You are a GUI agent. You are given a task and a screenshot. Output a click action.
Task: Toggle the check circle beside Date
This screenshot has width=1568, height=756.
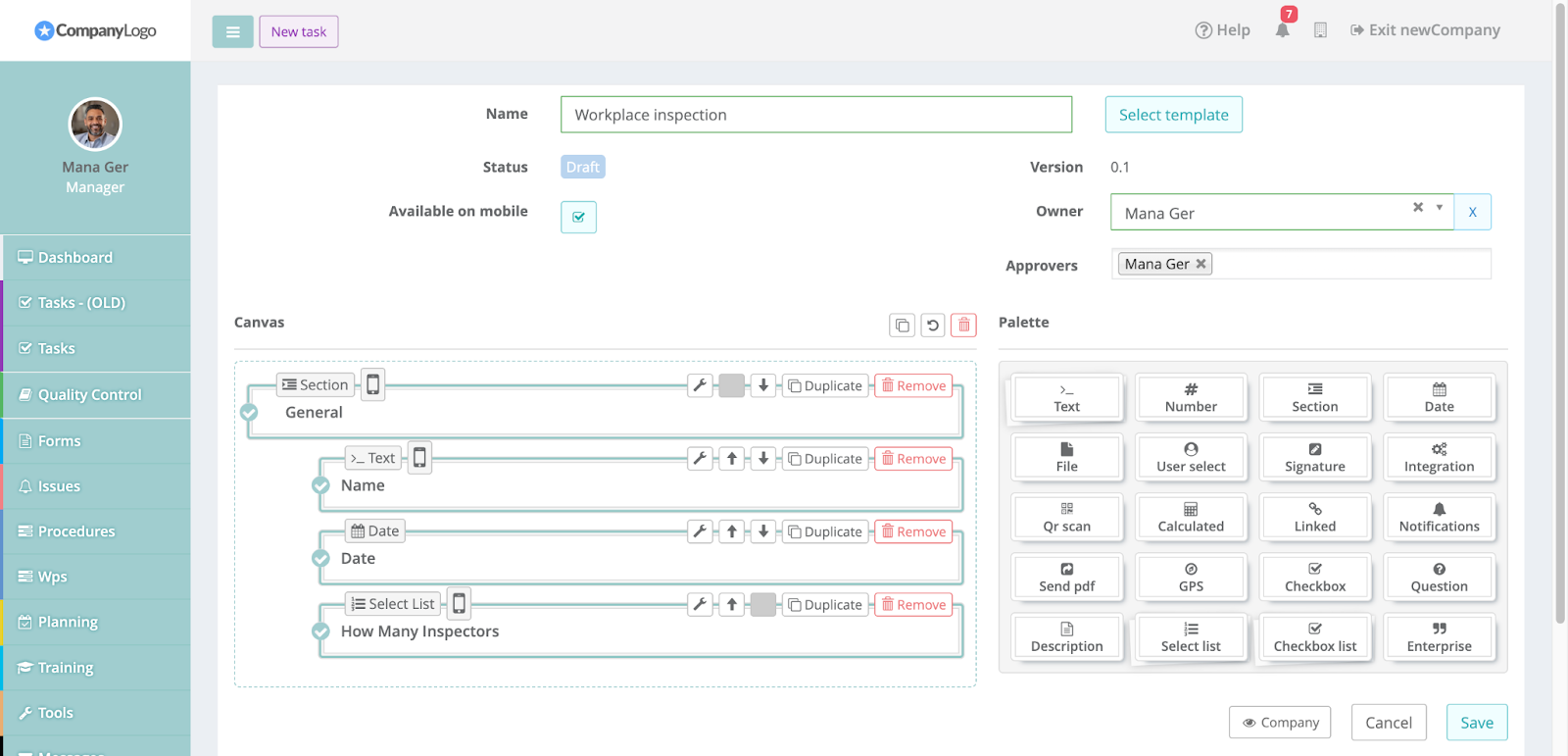point(320,558)
